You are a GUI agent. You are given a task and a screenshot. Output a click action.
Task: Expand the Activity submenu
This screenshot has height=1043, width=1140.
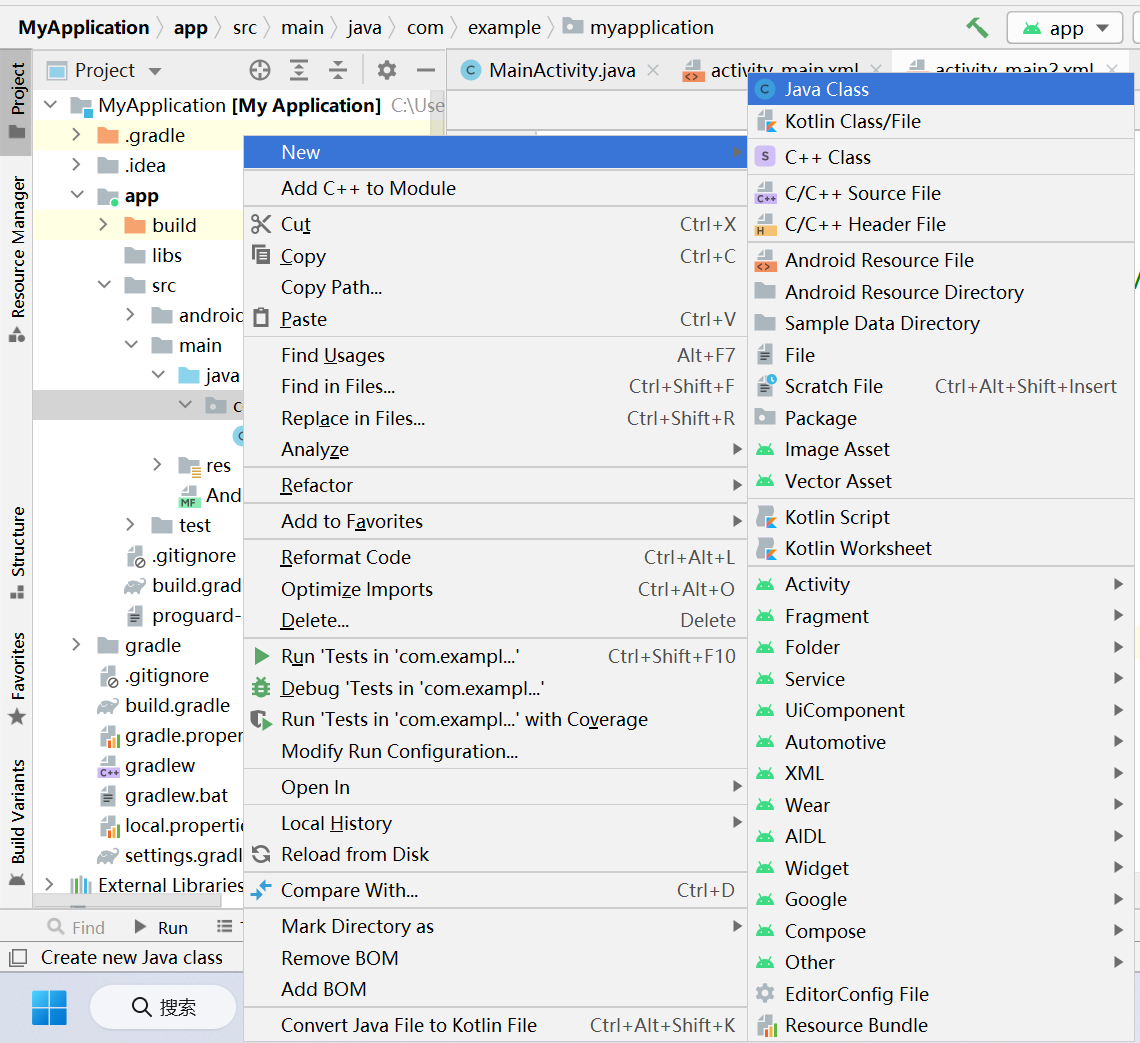tap(941, 584)
